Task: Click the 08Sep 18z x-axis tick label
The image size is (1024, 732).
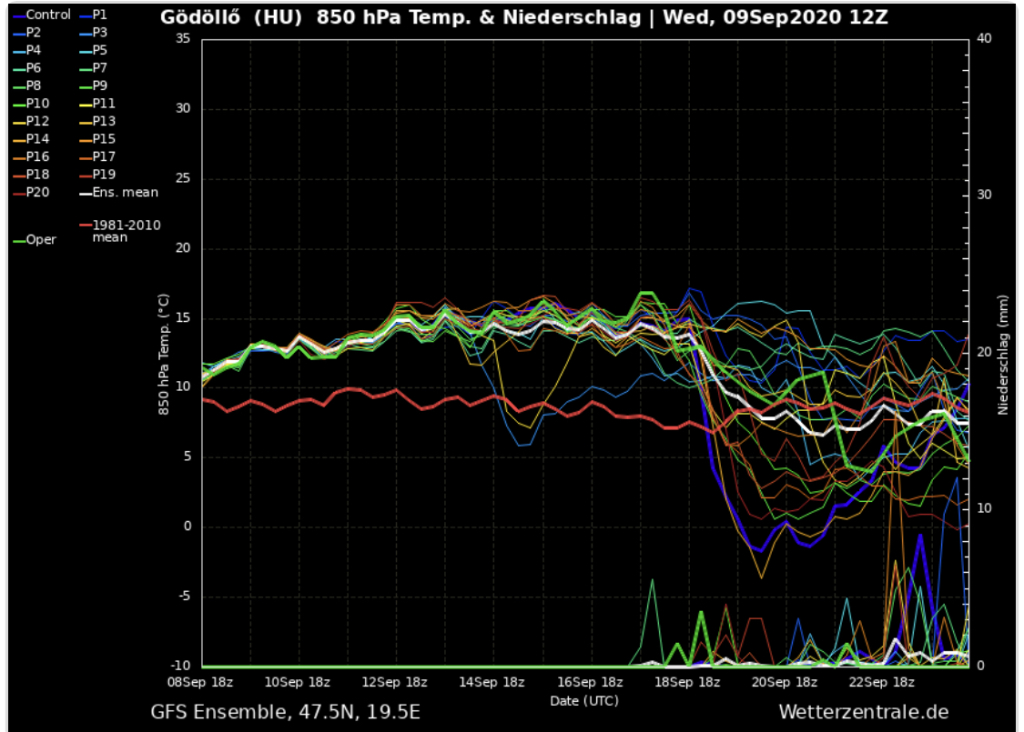Action: (x=202, y=683)
